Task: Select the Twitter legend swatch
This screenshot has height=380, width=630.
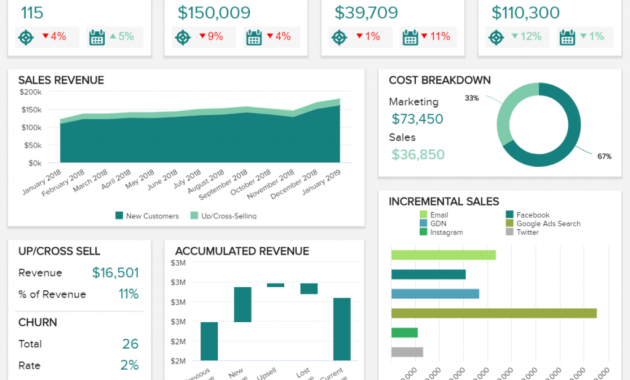Action: (x=509, y=232)
